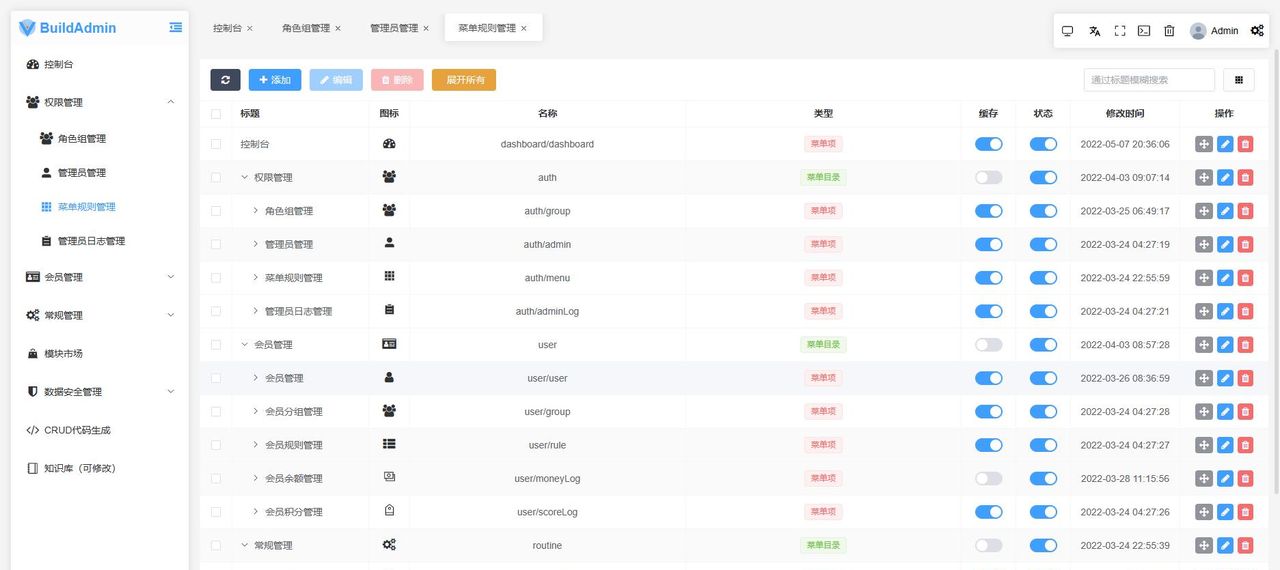Screen dimensions: 1280x570
Task: Open the language switch icon
Action: tap(1094, 31)
